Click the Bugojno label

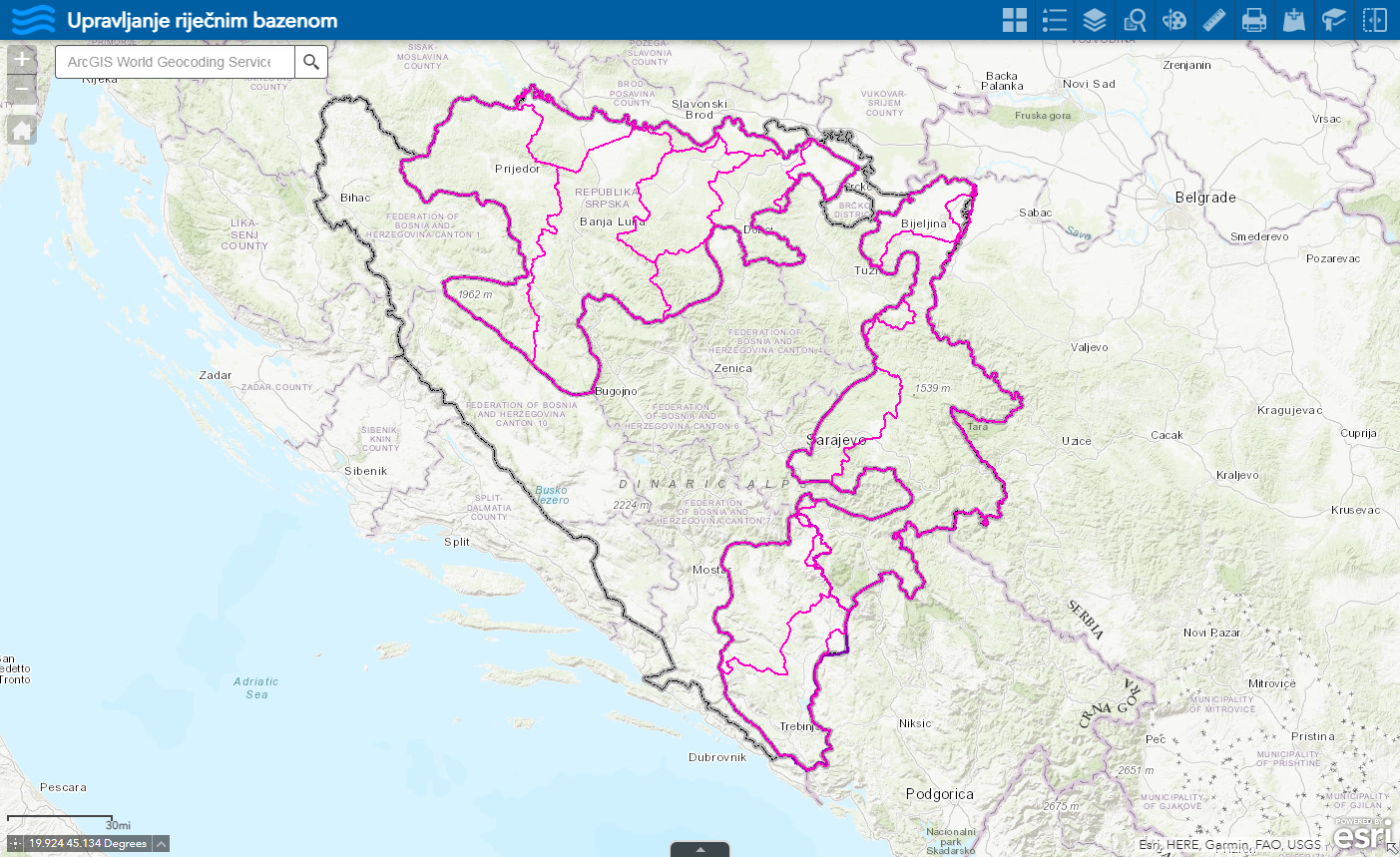pos(616,391)
